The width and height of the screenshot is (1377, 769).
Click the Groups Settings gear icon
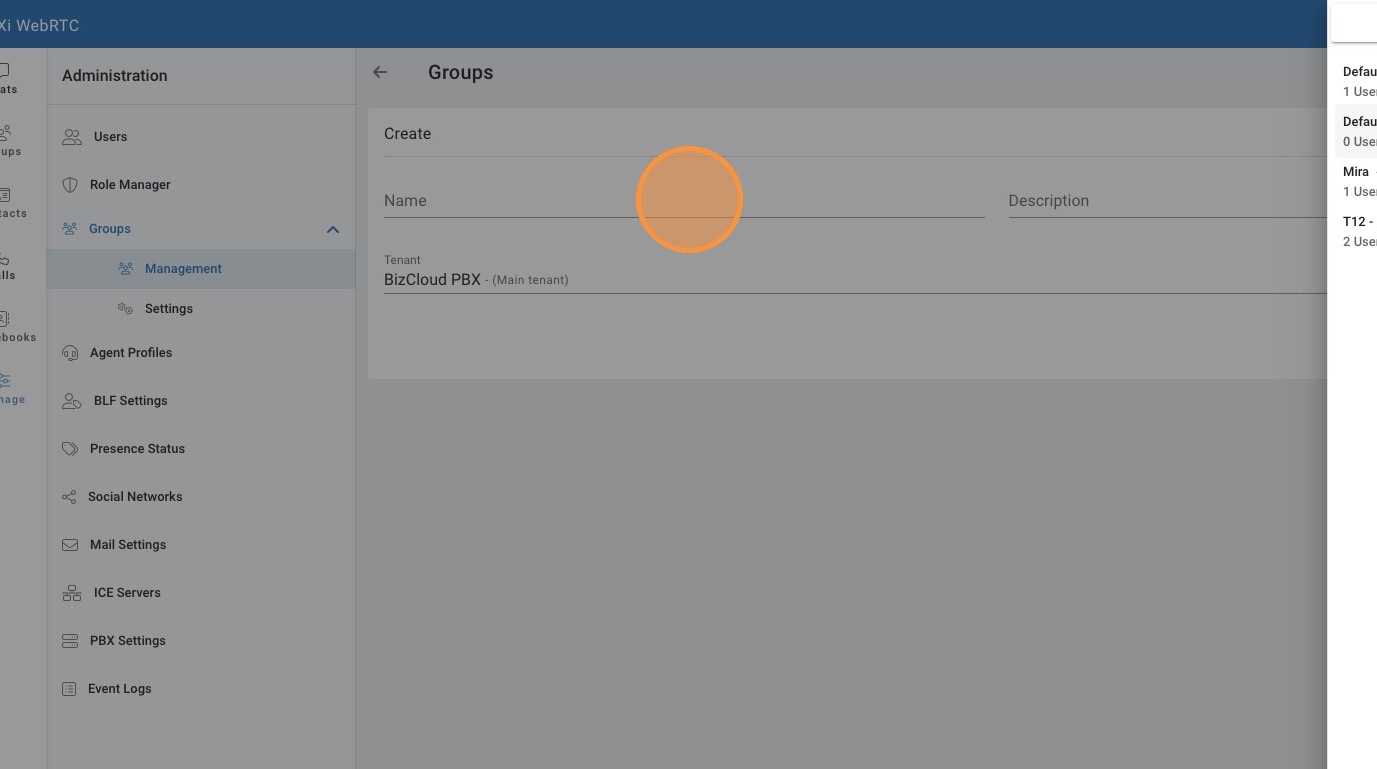126,309
